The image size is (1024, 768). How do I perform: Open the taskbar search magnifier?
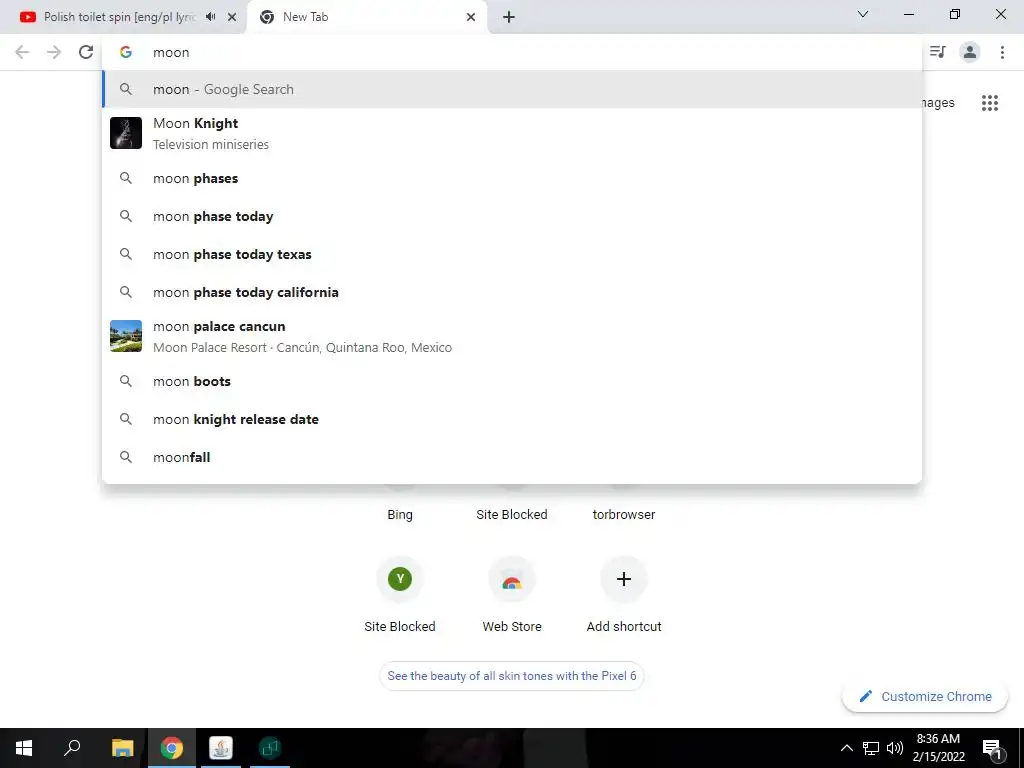tap(72, 748)
